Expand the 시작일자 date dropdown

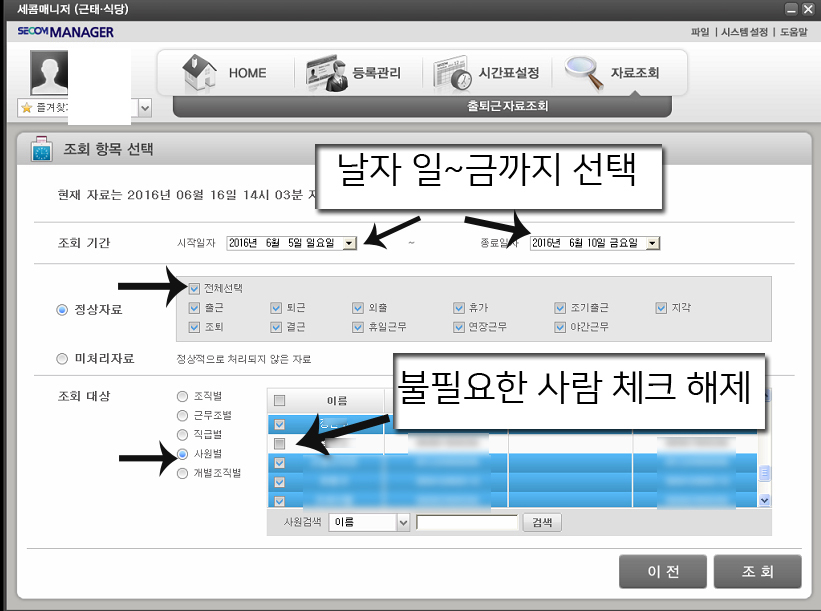pyautogui.click(x=349, y=243)
